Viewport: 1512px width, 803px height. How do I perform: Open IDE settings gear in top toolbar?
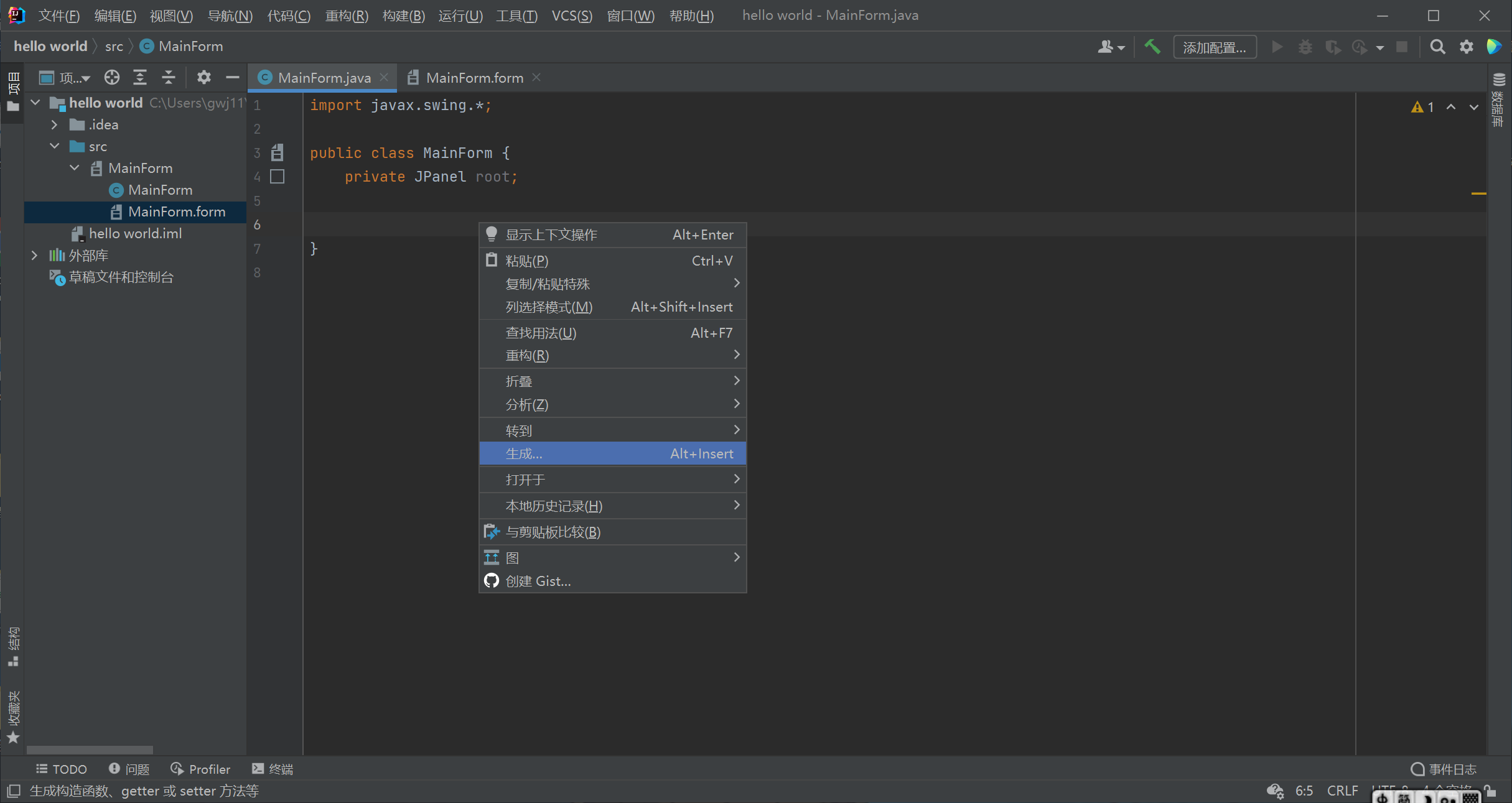1467,47
